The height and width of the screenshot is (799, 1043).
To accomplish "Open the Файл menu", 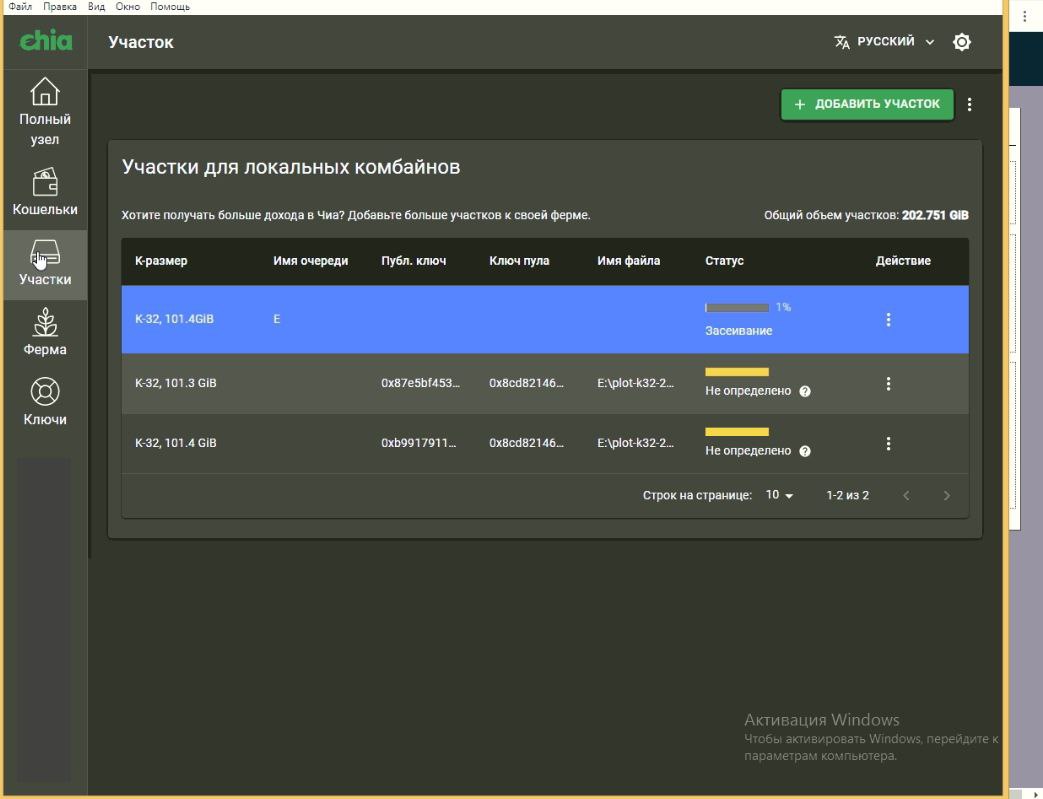I will point(20,7).
